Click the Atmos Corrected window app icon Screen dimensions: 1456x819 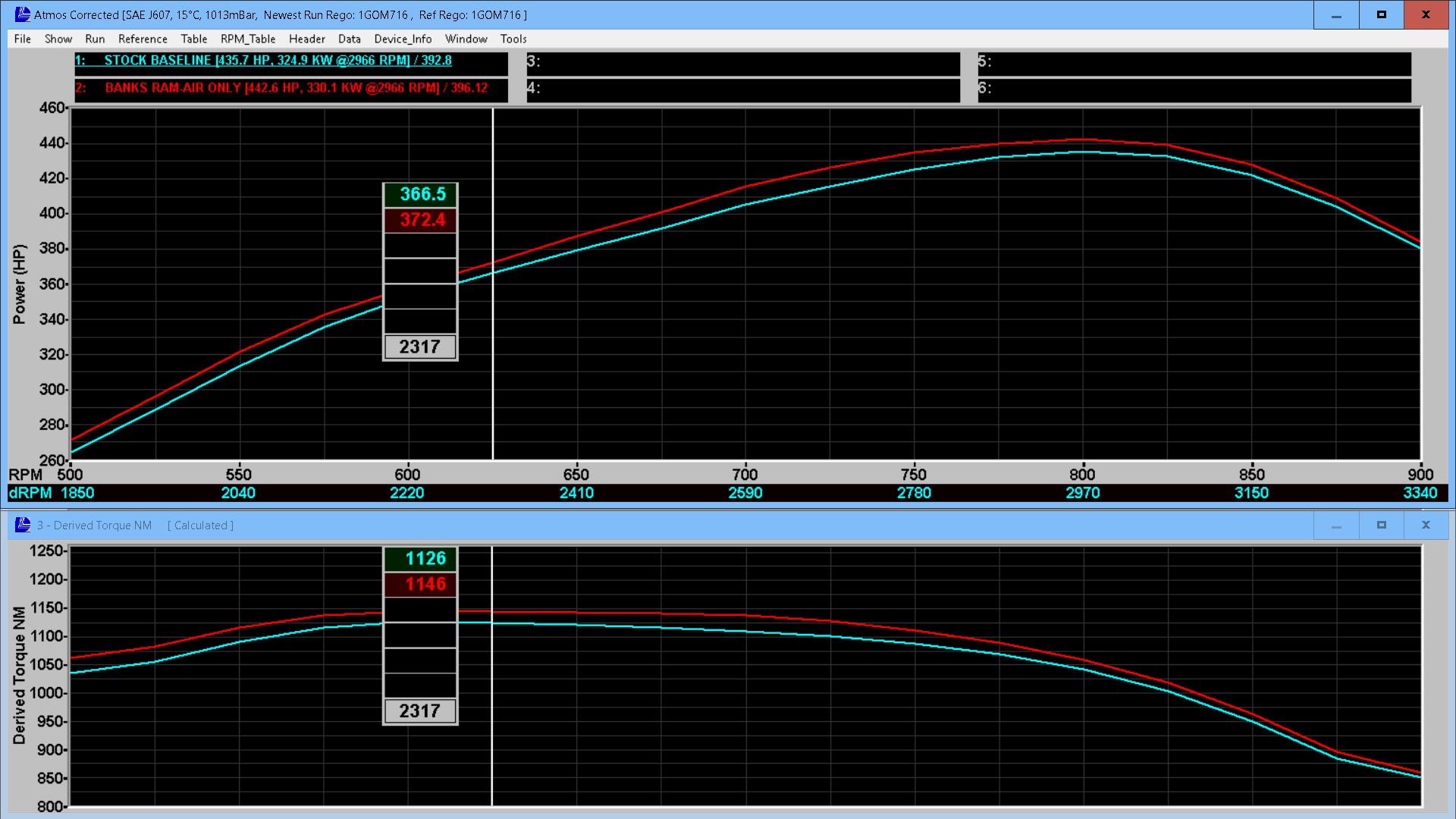click(23, 14)
